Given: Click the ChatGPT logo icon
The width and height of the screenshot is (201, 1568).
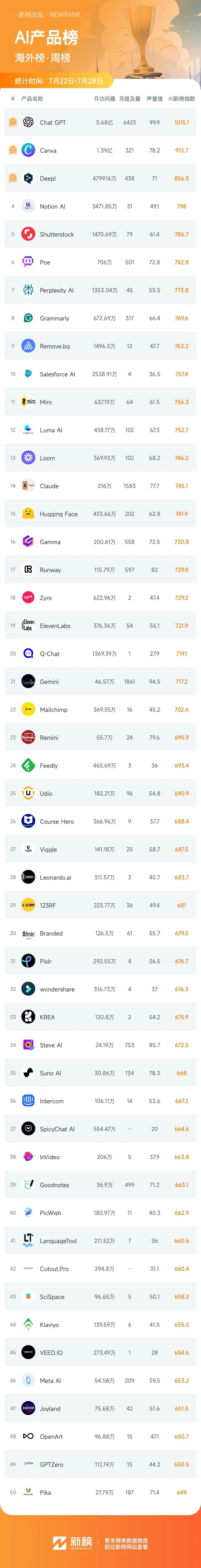Looking at the screenshot, I should point(28,122).
